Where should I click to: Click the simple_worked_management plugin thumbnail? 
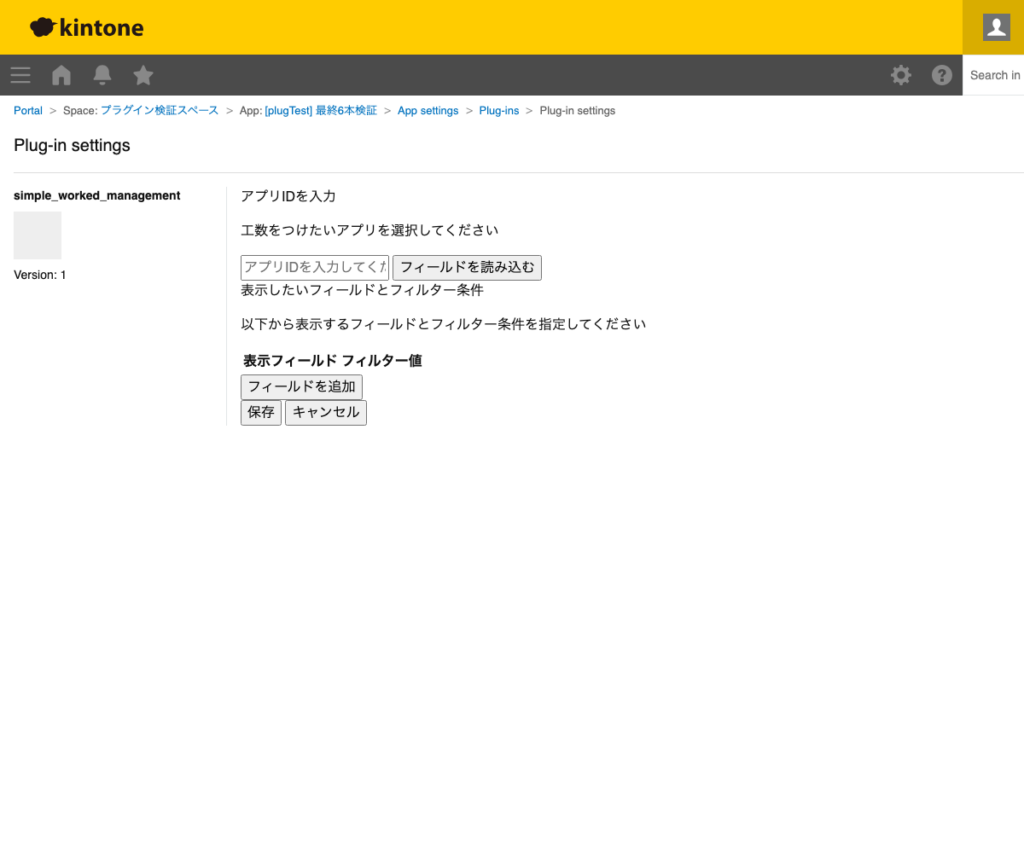point(37,234)
